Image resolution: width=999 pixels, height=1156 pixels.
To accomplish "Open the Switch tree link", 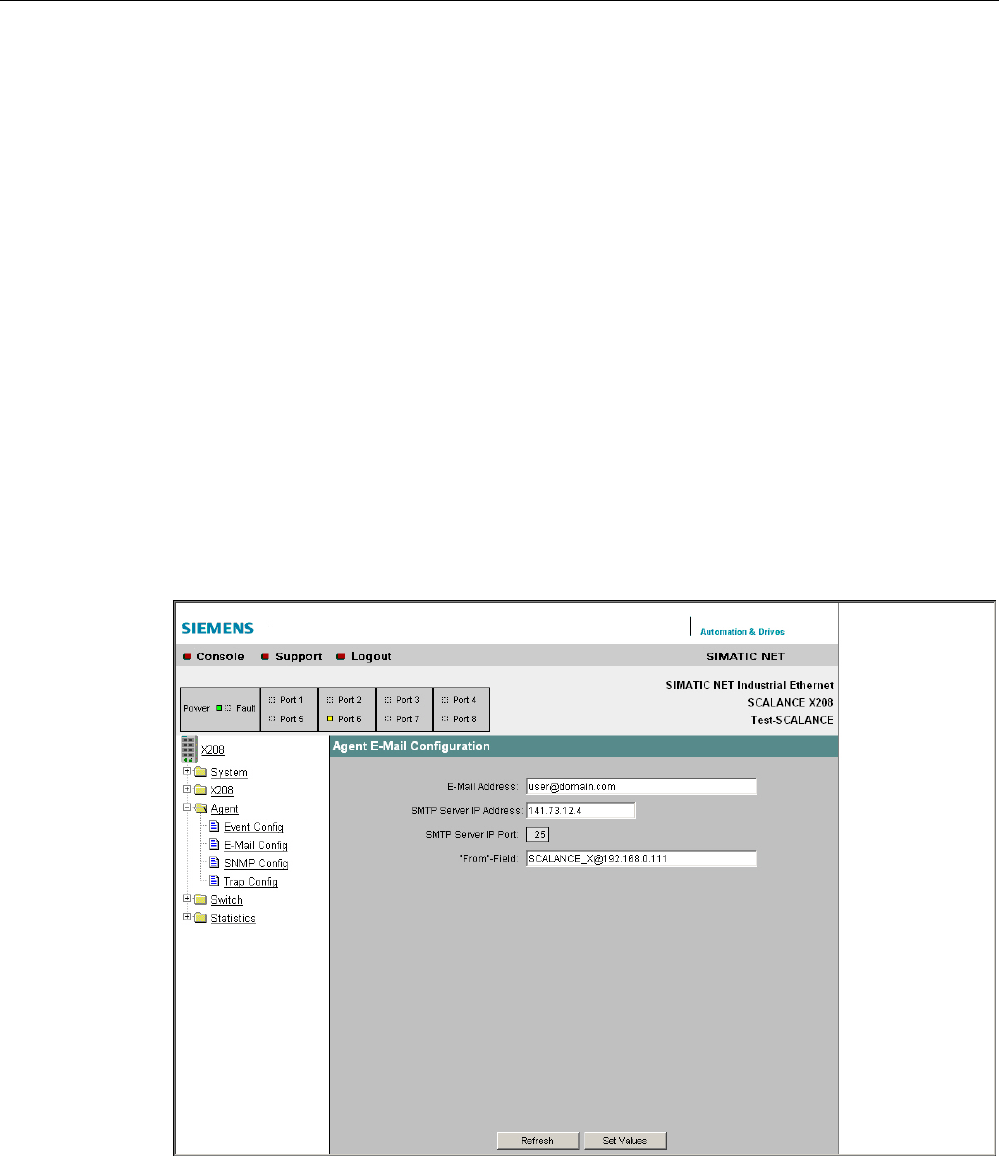I will pos(226,900).
